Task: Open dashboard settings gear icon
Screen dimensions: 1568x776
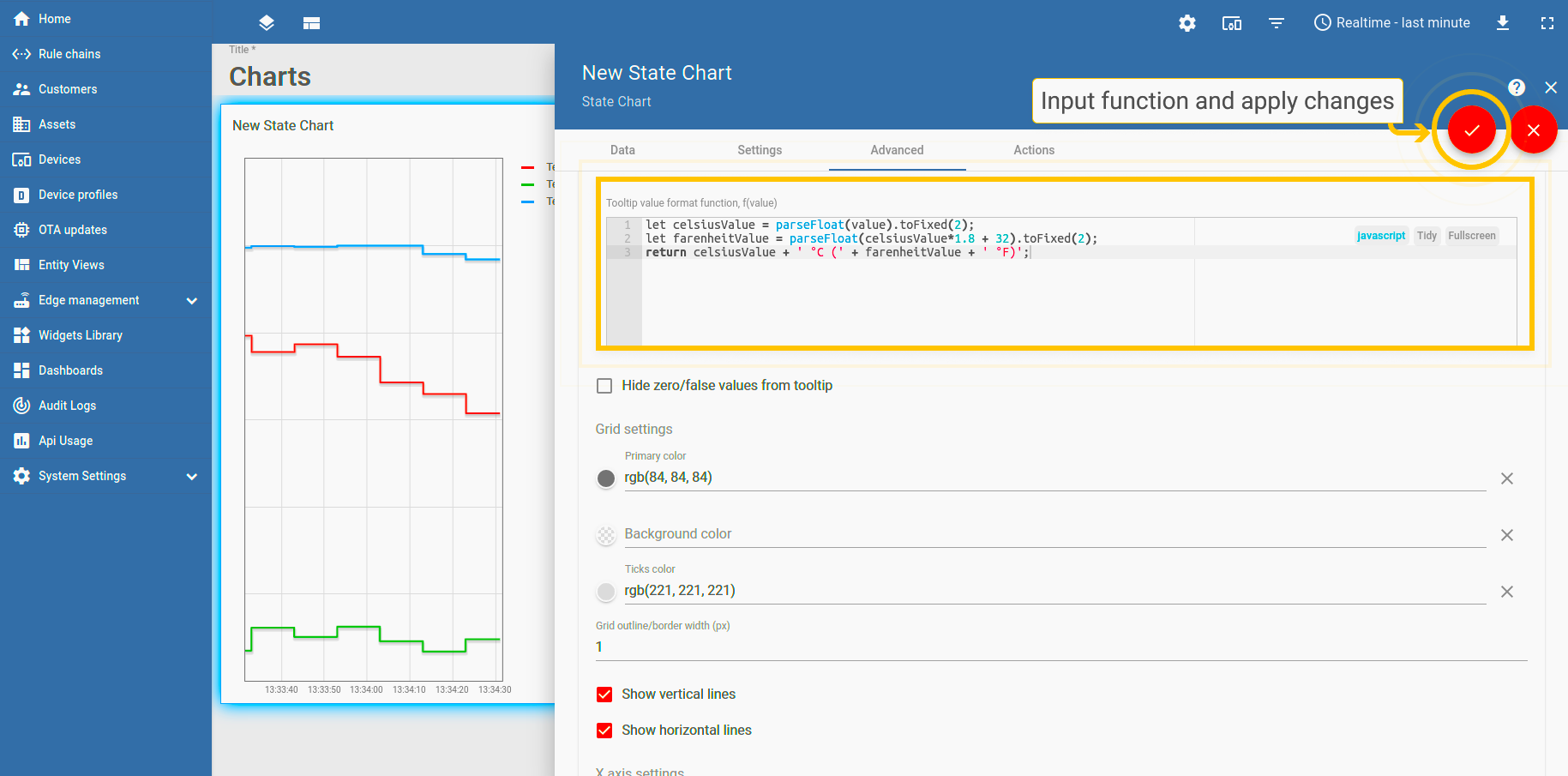Action: 1187,23
